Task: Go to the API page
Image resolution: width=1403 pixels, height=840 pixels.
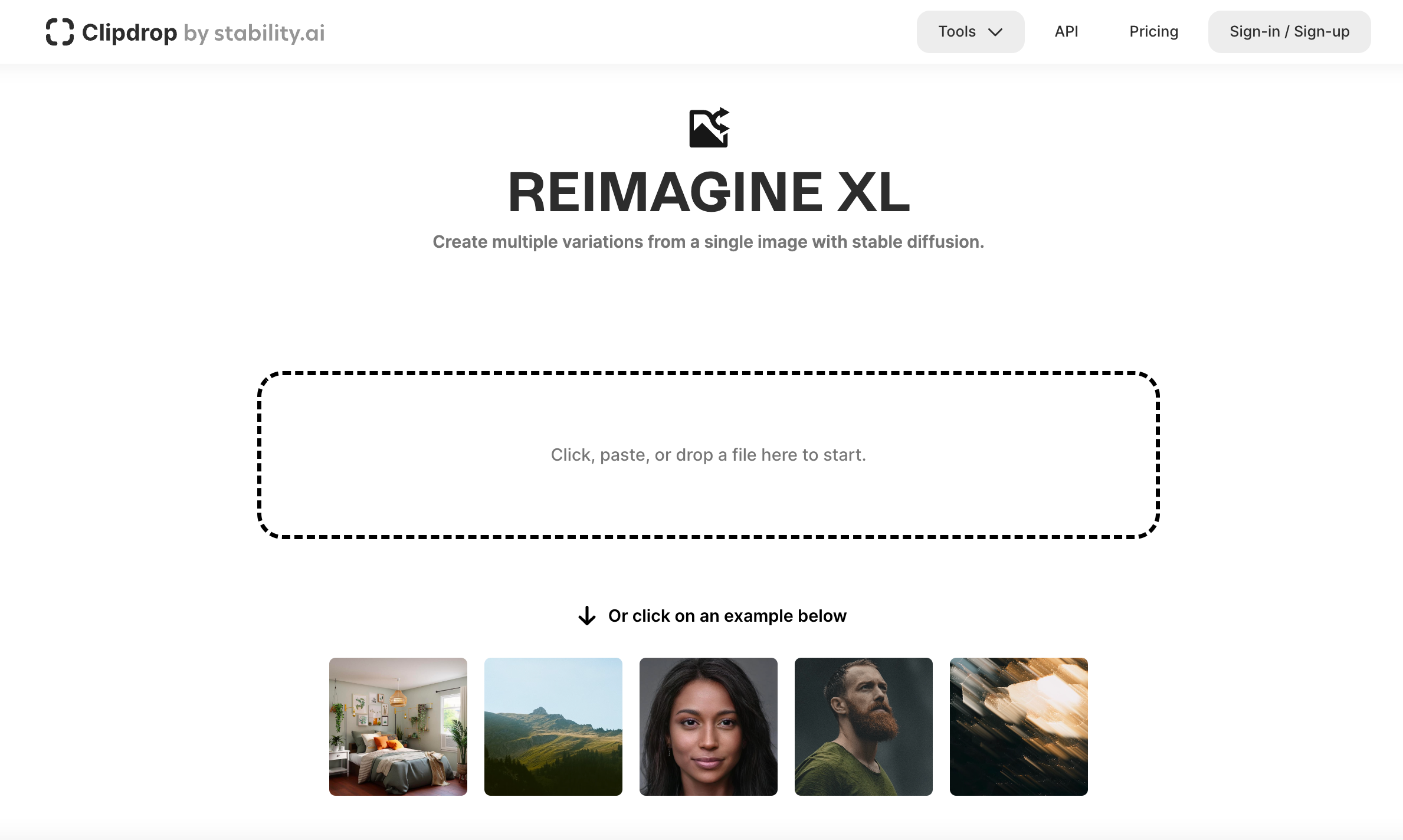Action: pos(1066,32)
